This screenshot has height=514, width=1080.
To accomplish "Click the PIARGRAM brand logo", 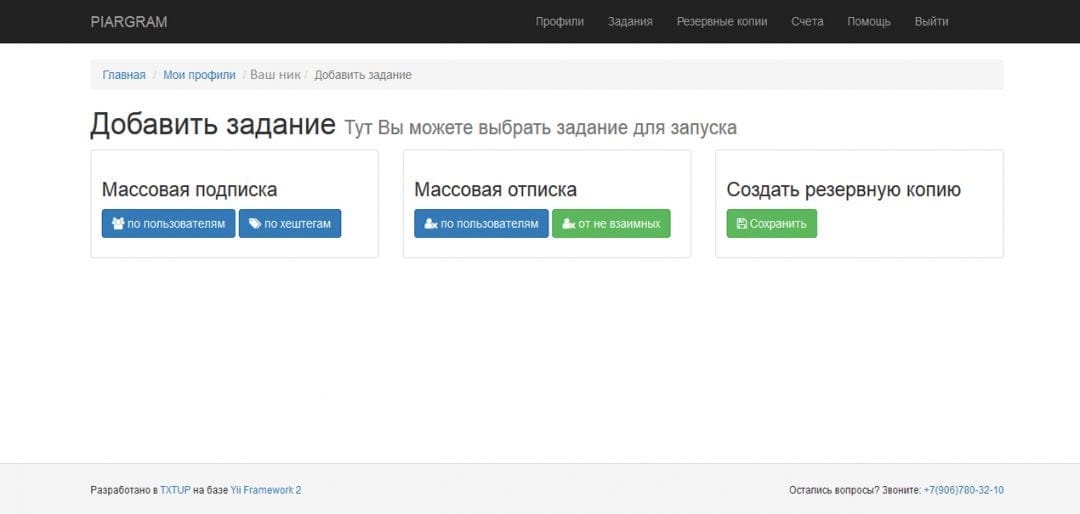I will pyautogui.click(x=129, y=21).
